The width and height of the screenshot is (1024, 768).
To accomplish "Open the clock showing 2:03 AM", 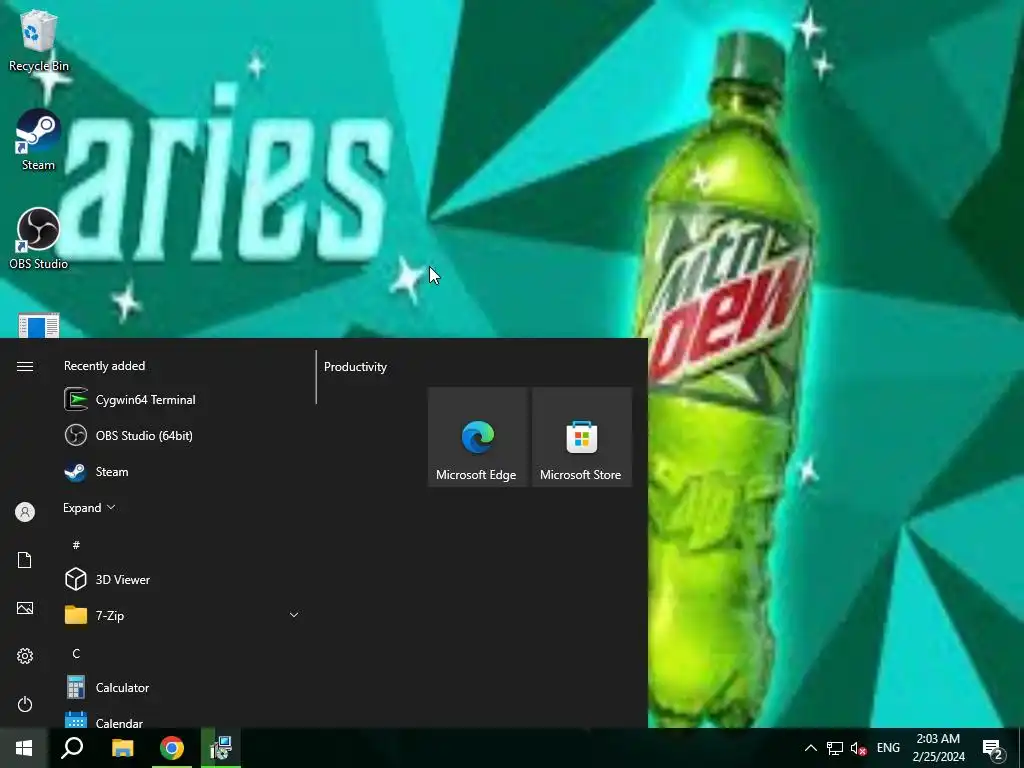I will click(938, 748).
